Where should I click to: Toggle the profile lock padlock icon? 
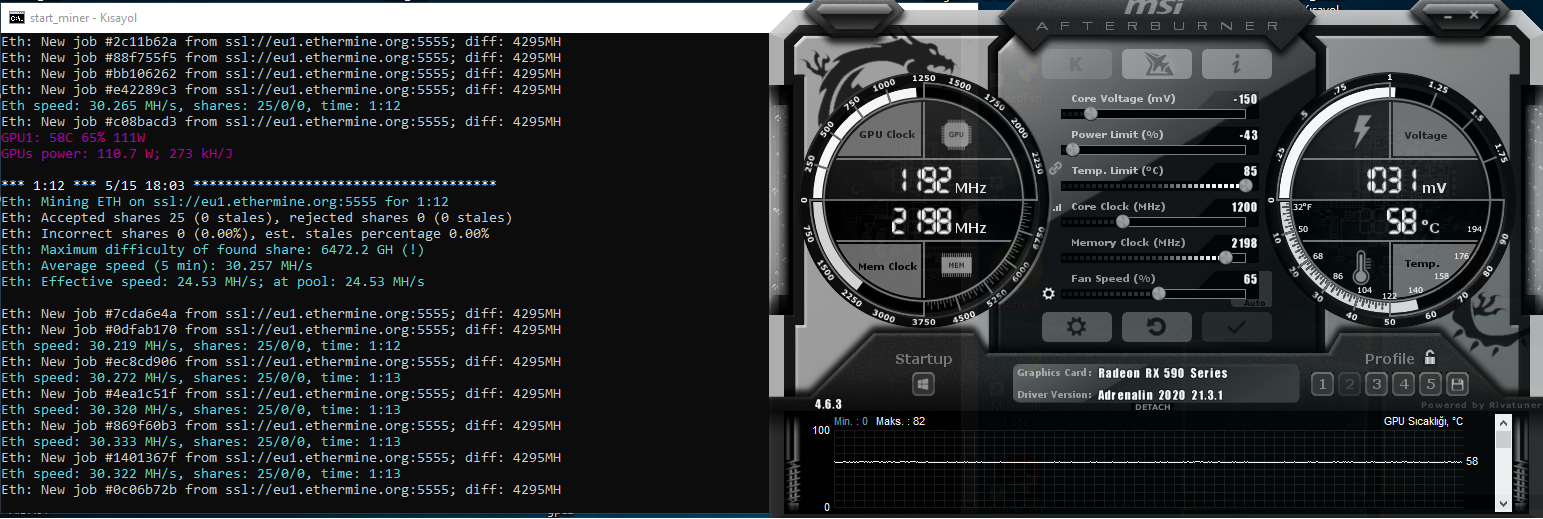(x=1431, y=357)
